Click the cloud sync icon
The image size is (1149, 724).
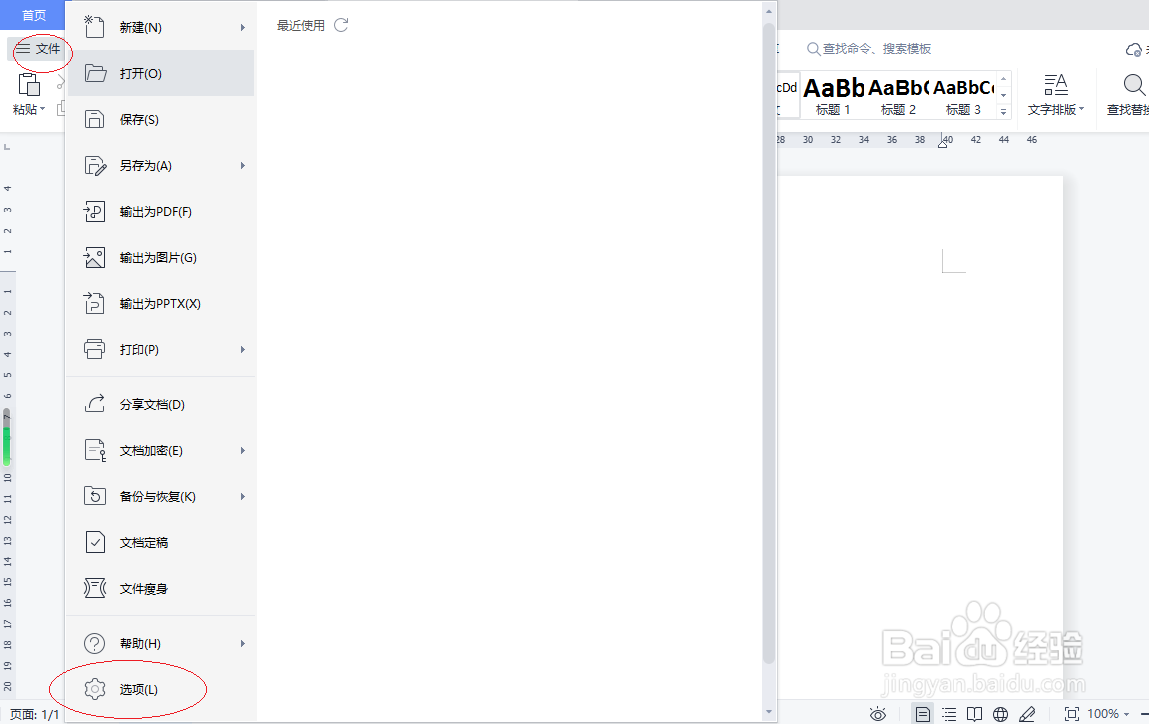pos(1133,49)
